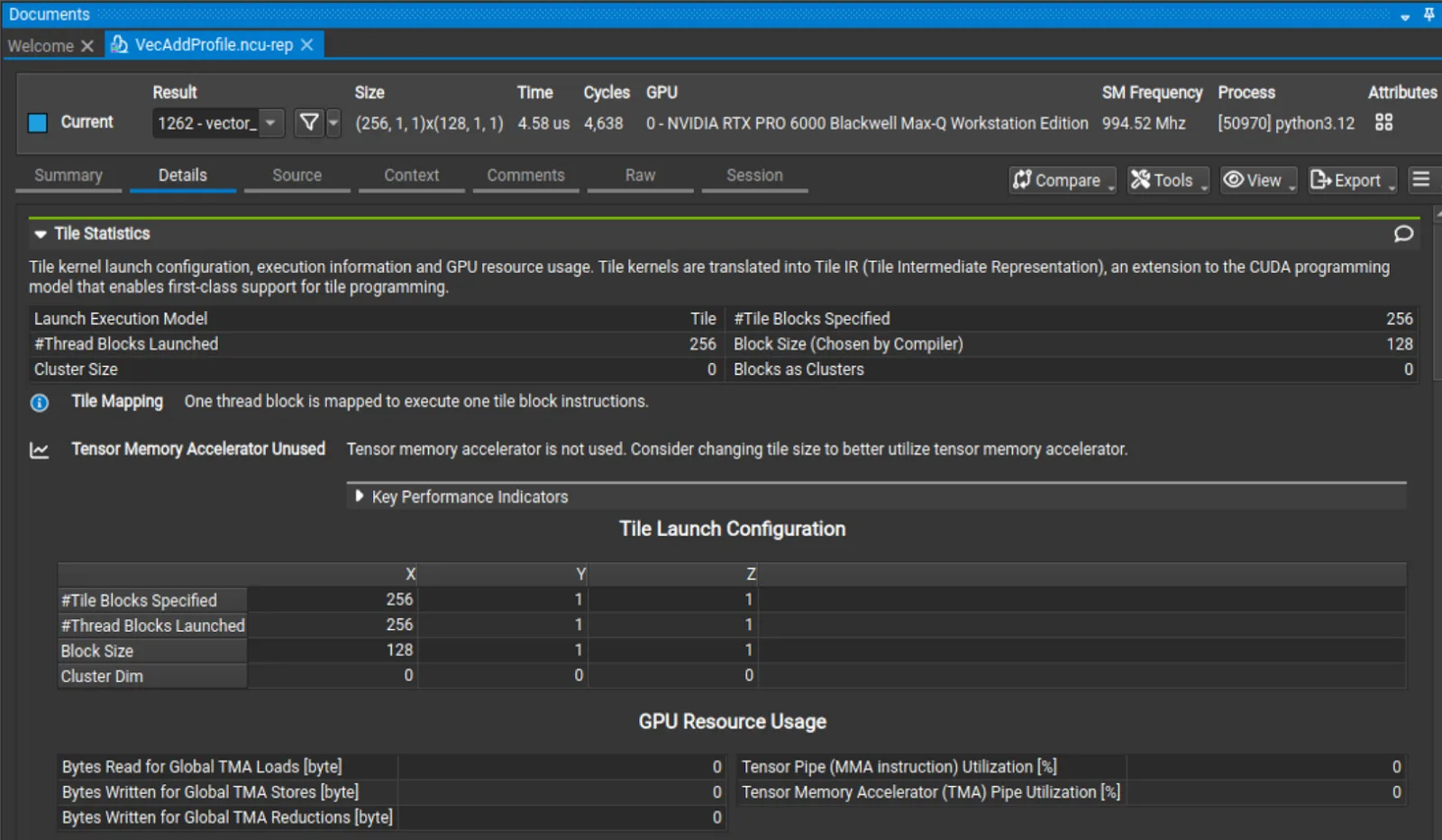Toggle the blue Current result checkbox
The image size is (1442, 840).
[x=36, y=122]
